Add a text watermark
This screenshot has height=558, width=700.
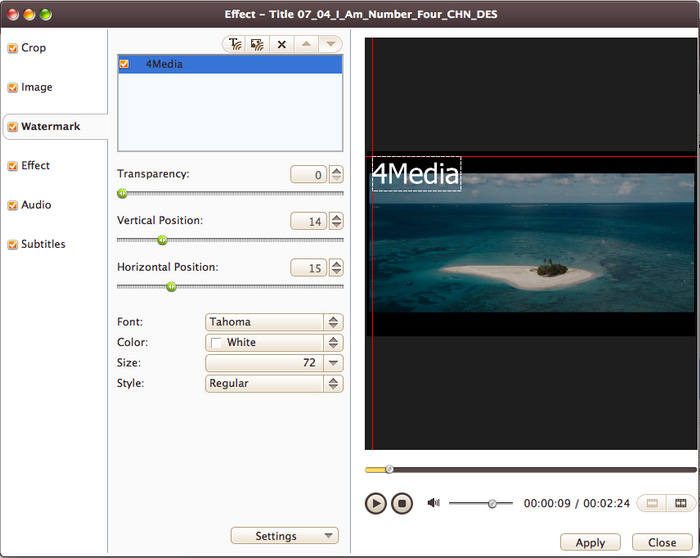234,45
